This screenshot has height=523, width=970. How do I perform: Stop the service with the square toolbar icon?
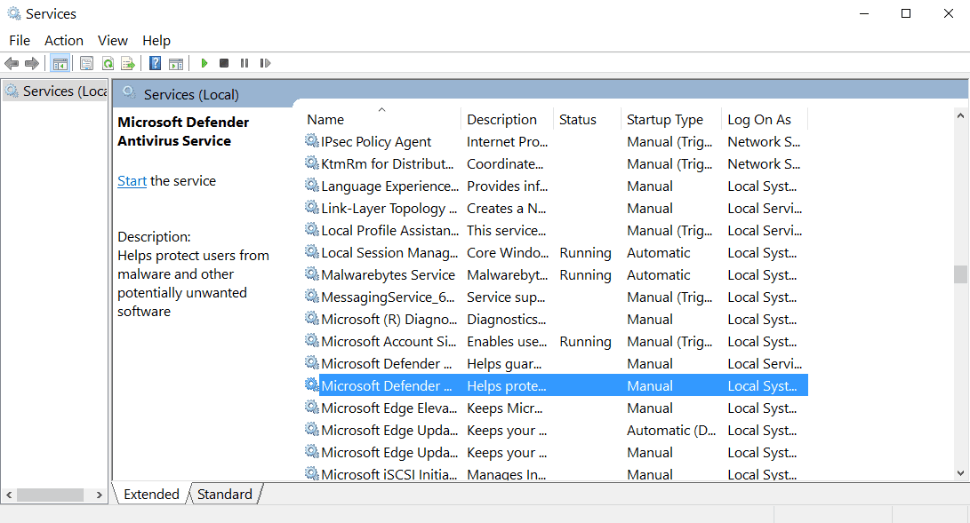[x=225, y=63]
